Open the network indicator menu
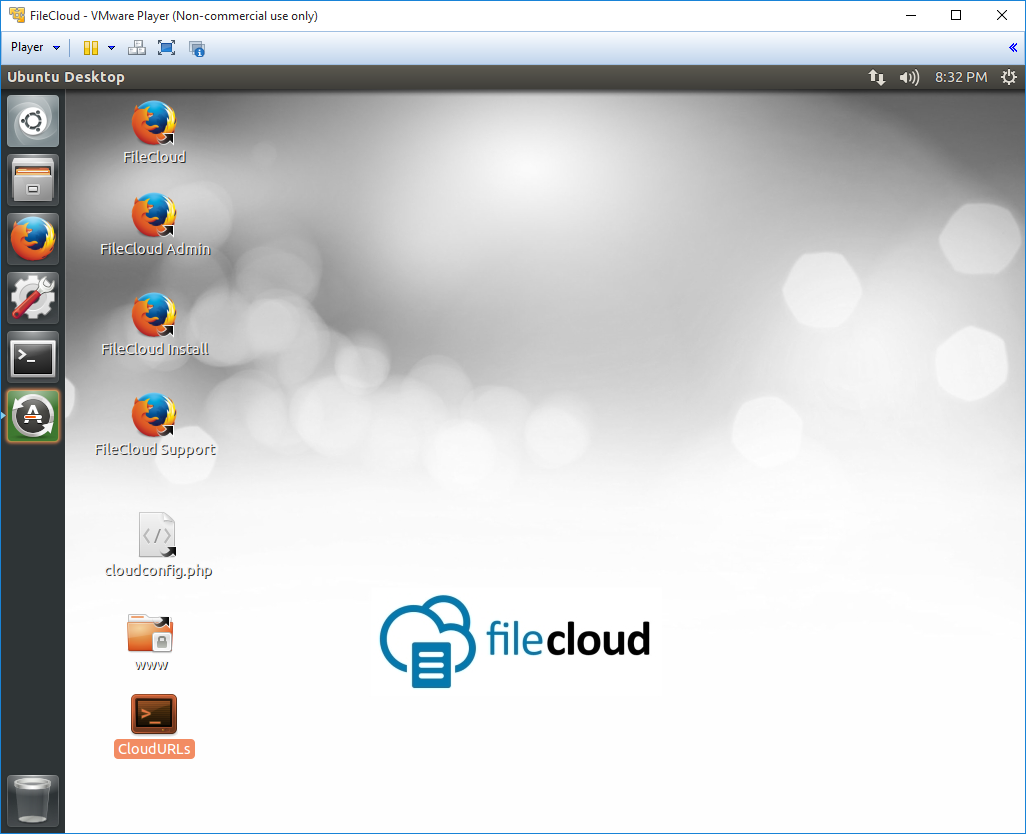 click(x=877, y=77)
